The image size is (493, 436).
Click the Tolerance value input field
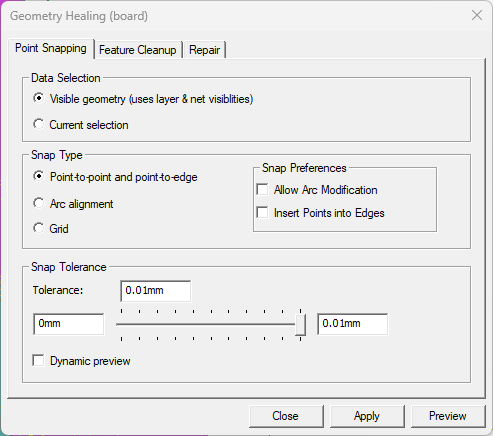156,291
